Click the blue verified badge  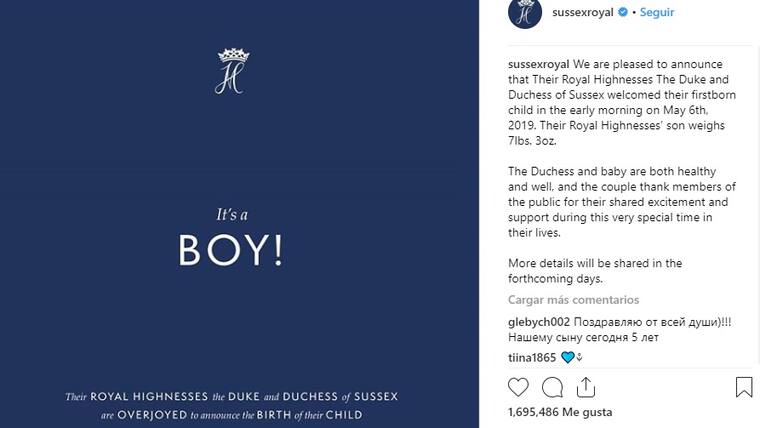(622, 13)
